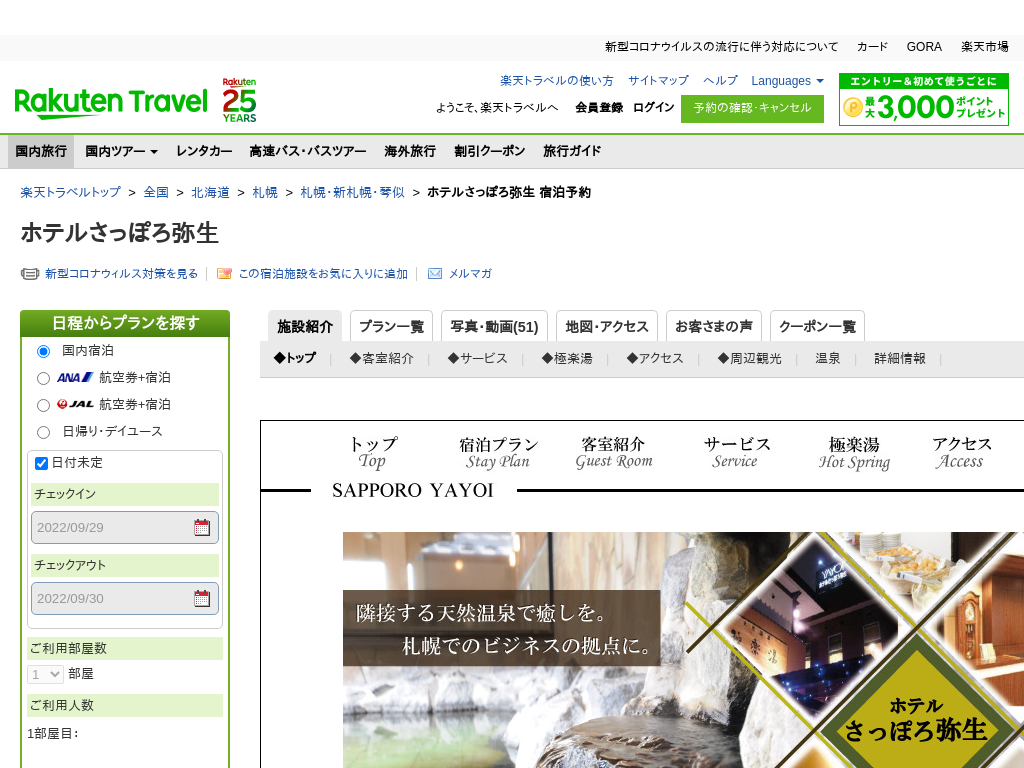Uncheck the 日付未定 checkbox
The height and width of the screenshot is (768, 1024).
(x=41, y=463)
